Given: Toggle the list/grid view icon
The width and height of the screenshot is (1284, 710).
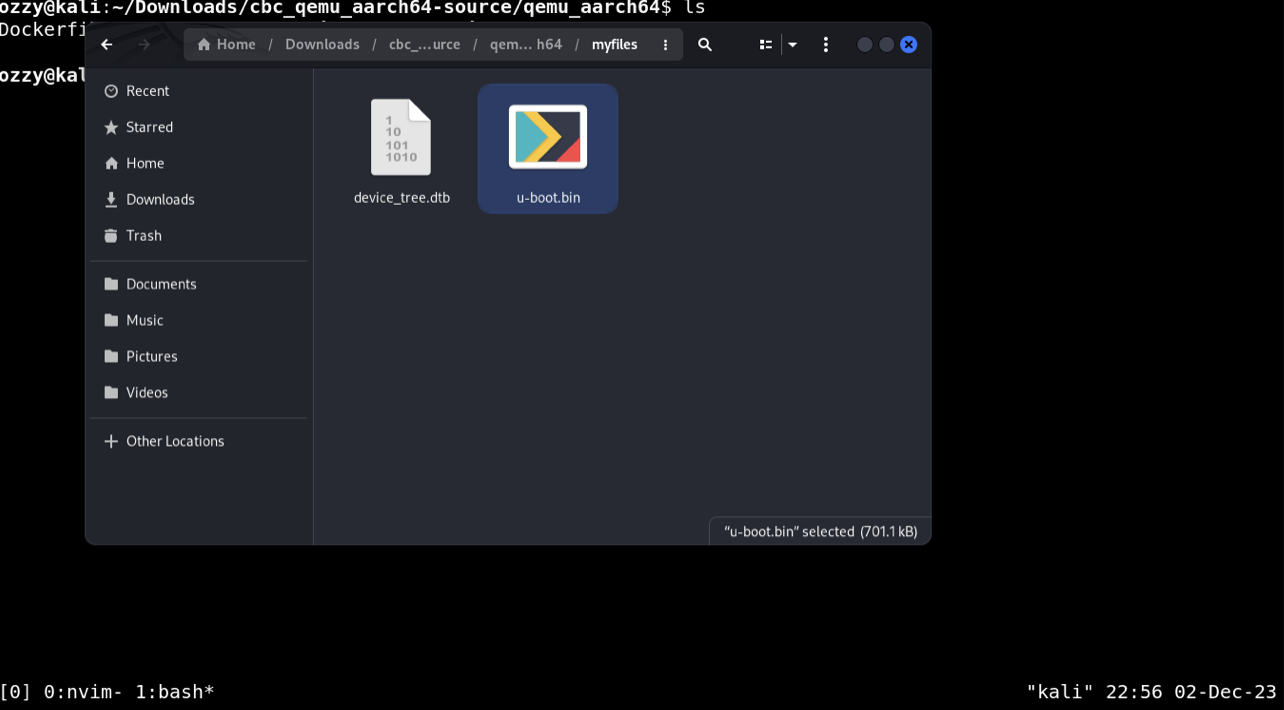Looking at the screenshot, I should tap(766, 45).
